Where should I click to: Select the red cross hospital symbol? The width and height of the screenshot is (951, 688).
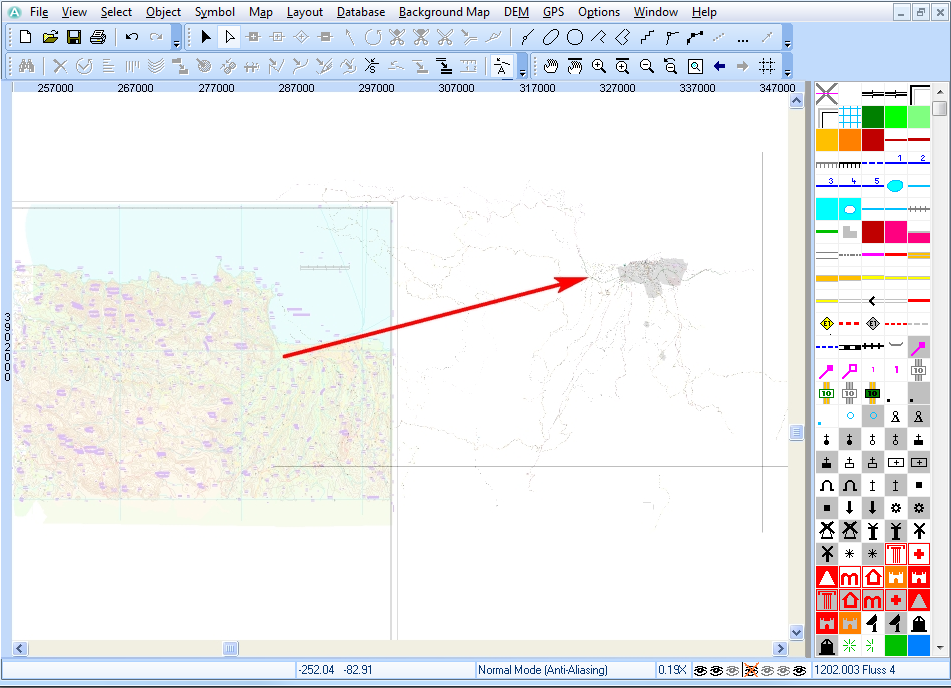pos(919,554)
